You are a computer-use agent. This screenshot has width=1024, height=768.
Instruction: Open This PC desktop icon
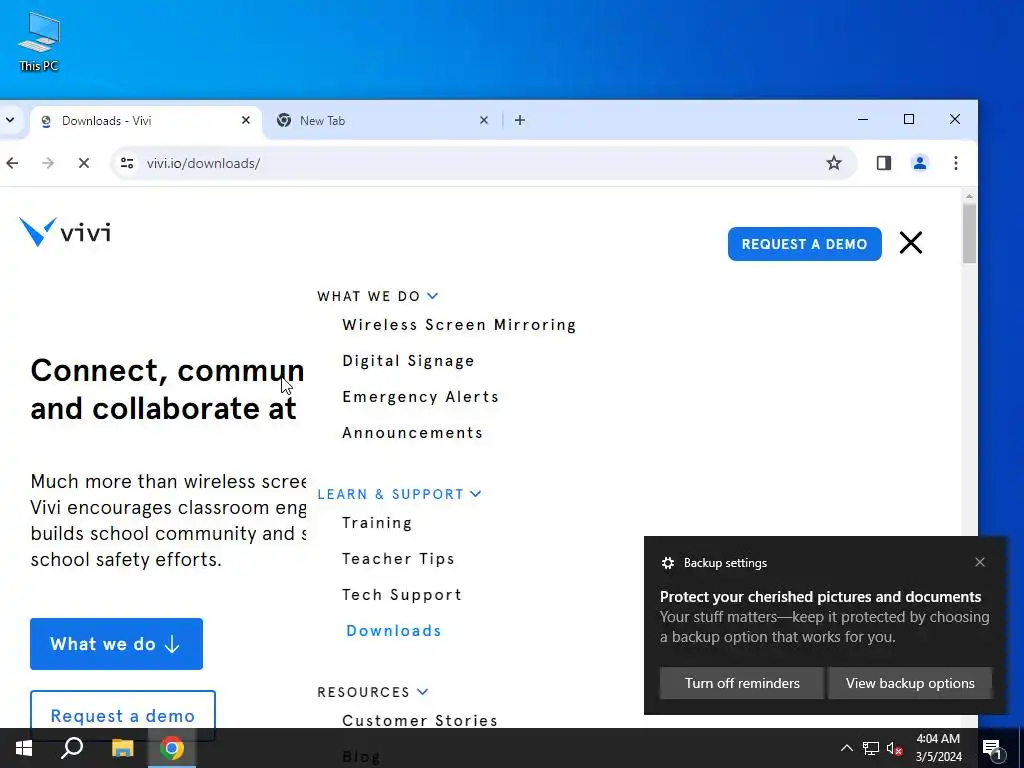(x=39, y=41)
